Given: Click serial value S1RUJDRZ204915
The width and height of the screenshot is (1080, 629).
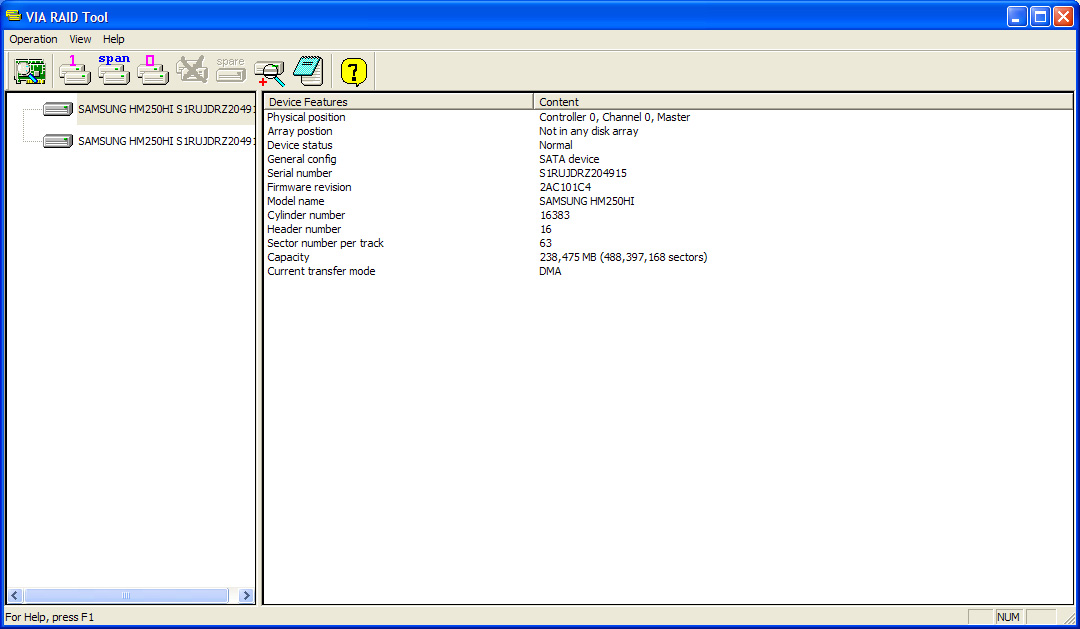Looking at the screenshot, I should pyautogui.click(x=583, y=173).
